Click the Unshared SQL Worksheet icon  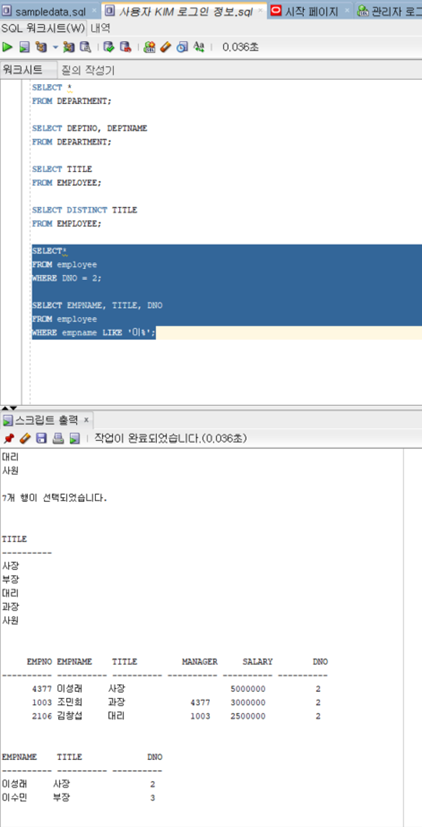pos(150,47)
